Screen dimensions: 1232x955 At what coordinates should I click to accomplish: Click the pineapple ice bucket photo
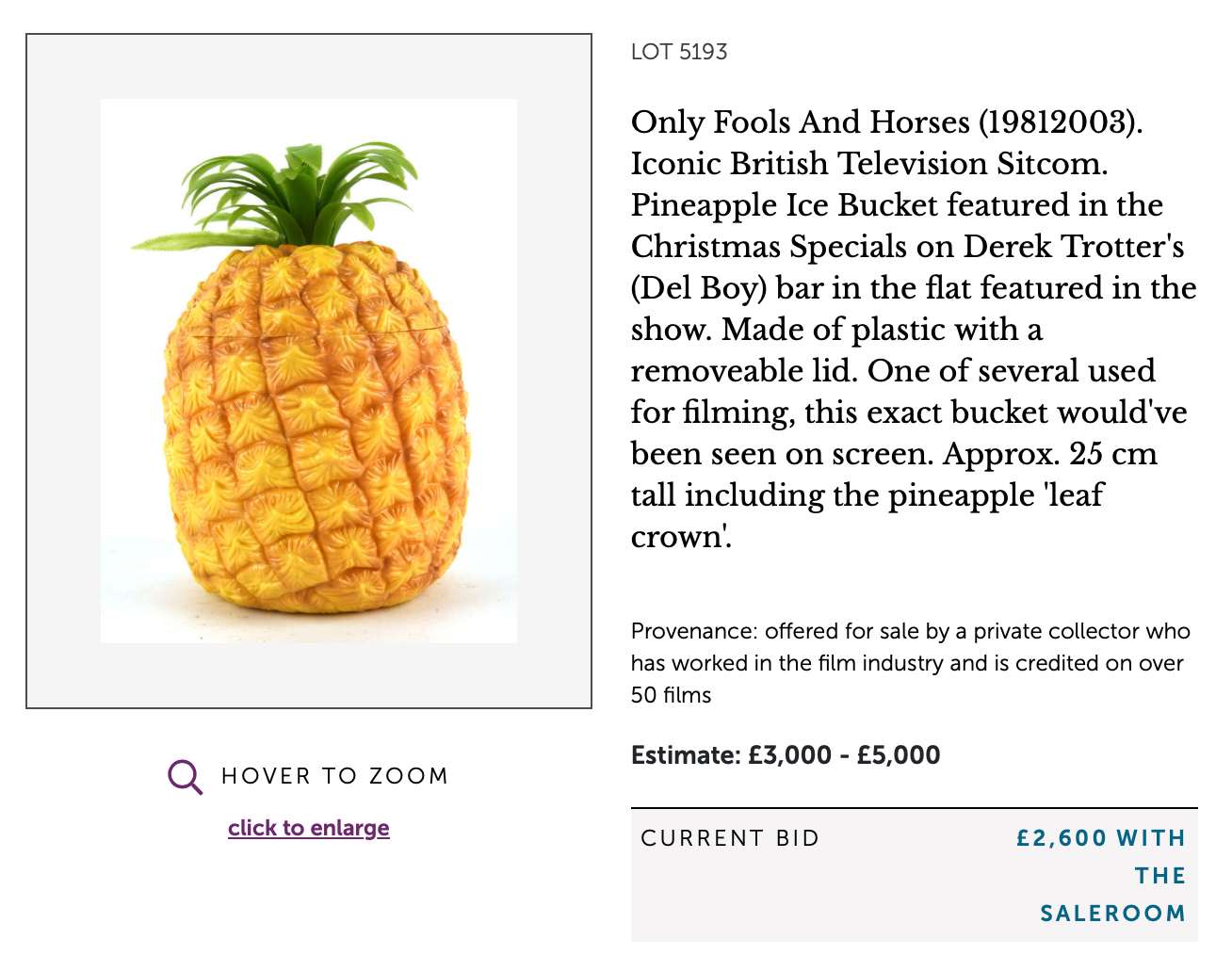[311, 424]
